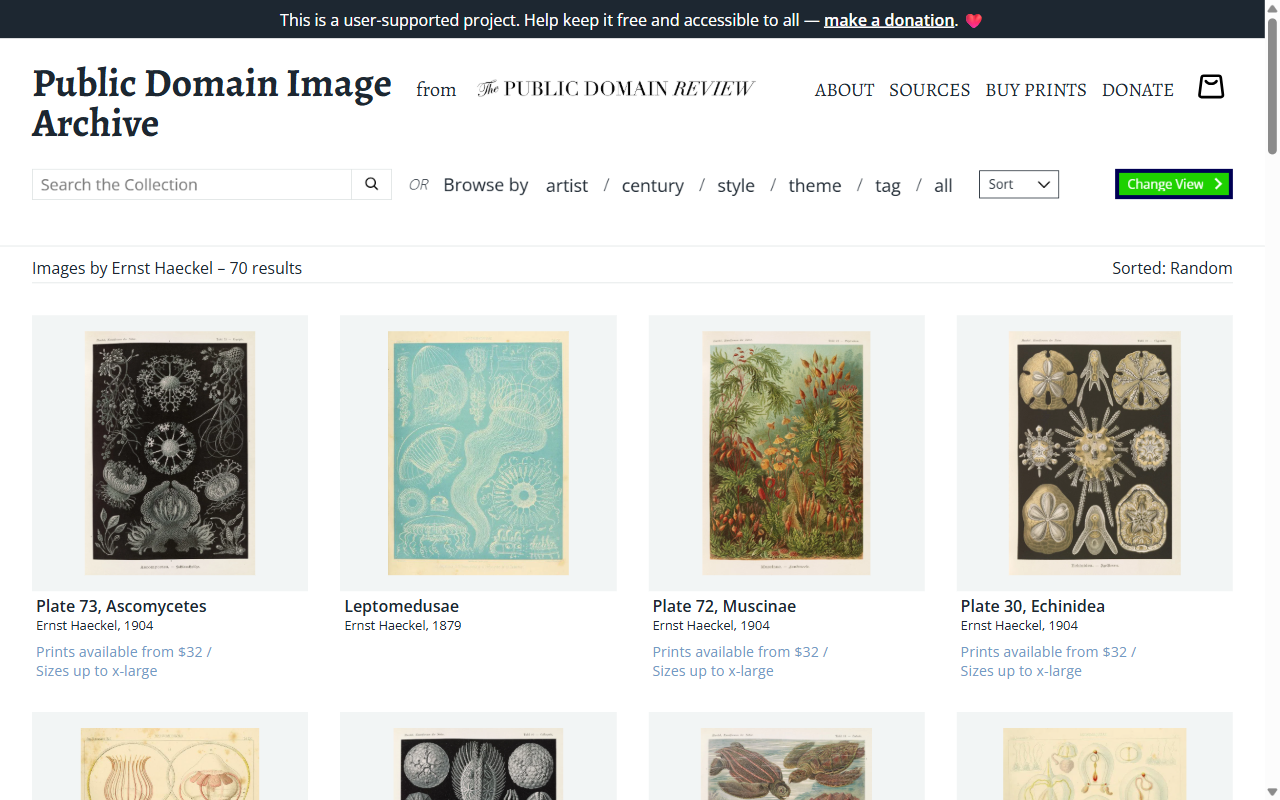Go to the BUY PRINTS page
This screenshot has height=800, width=1280.
click(1035, 90)
